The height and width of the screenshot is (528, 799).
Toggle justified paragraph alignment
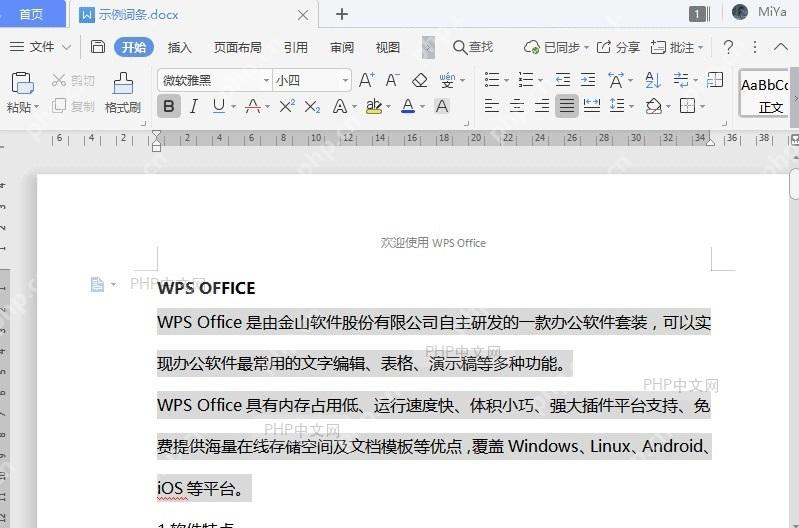(x=567, y=106)
